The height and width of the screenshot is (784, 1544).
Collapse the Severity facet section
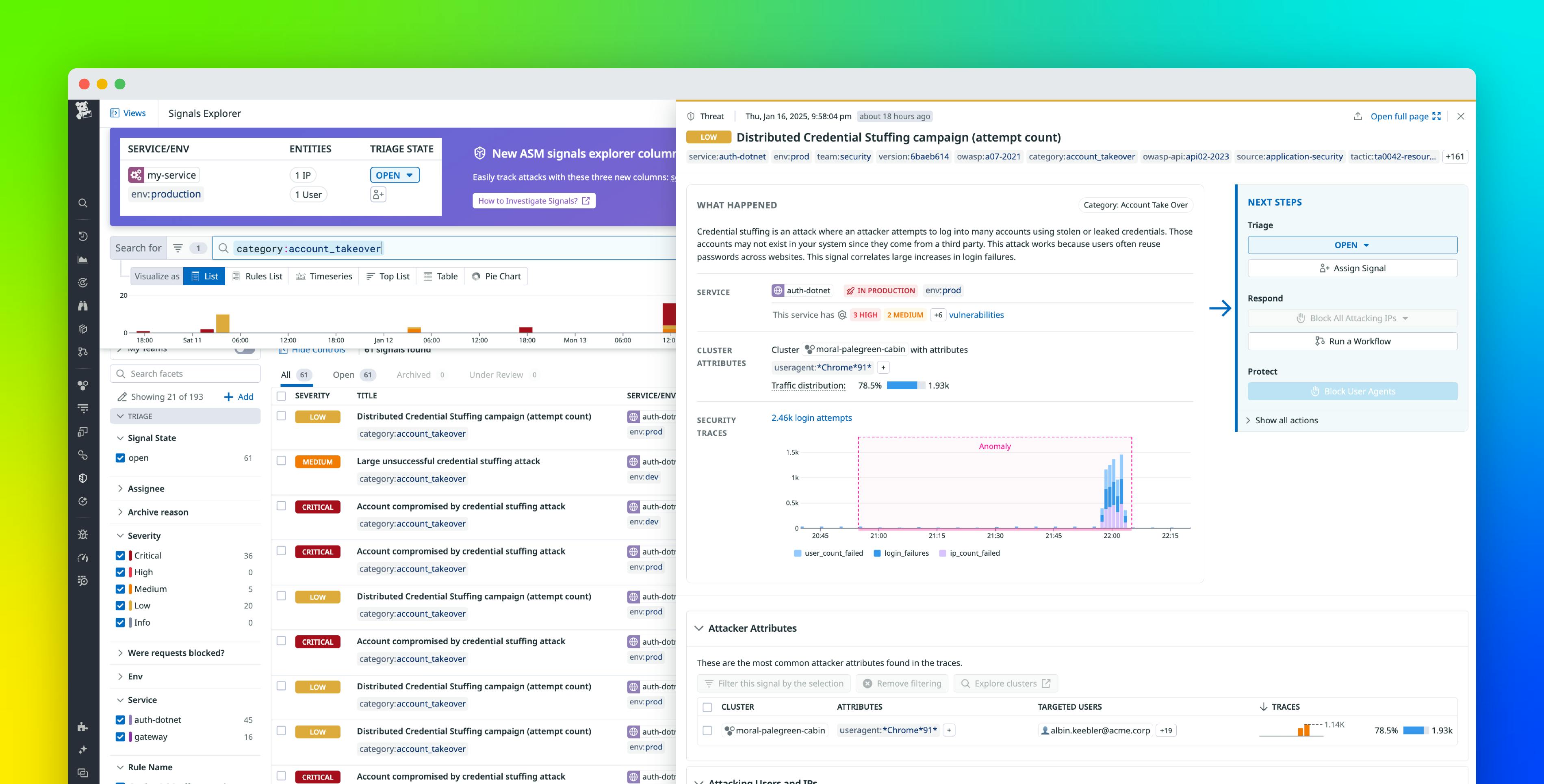(x=144, y=535)
